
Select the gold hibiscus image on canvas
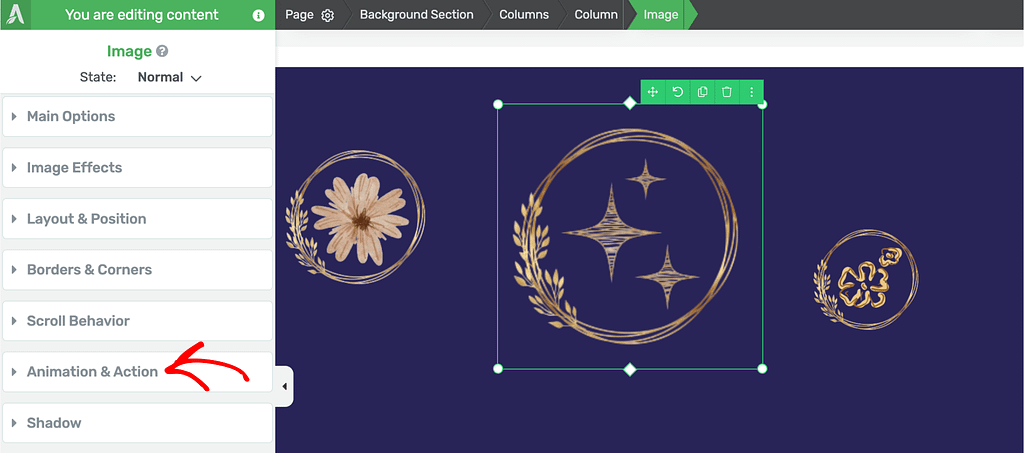tap(866, 279)
